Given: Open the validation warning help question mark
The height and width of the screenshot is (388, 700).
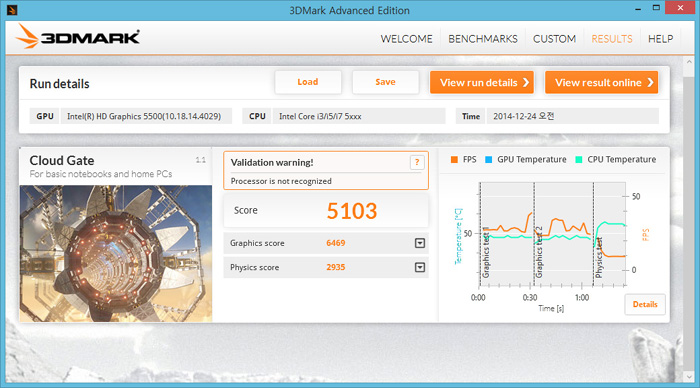Looking at the screenshot, I should pos(417,163).
